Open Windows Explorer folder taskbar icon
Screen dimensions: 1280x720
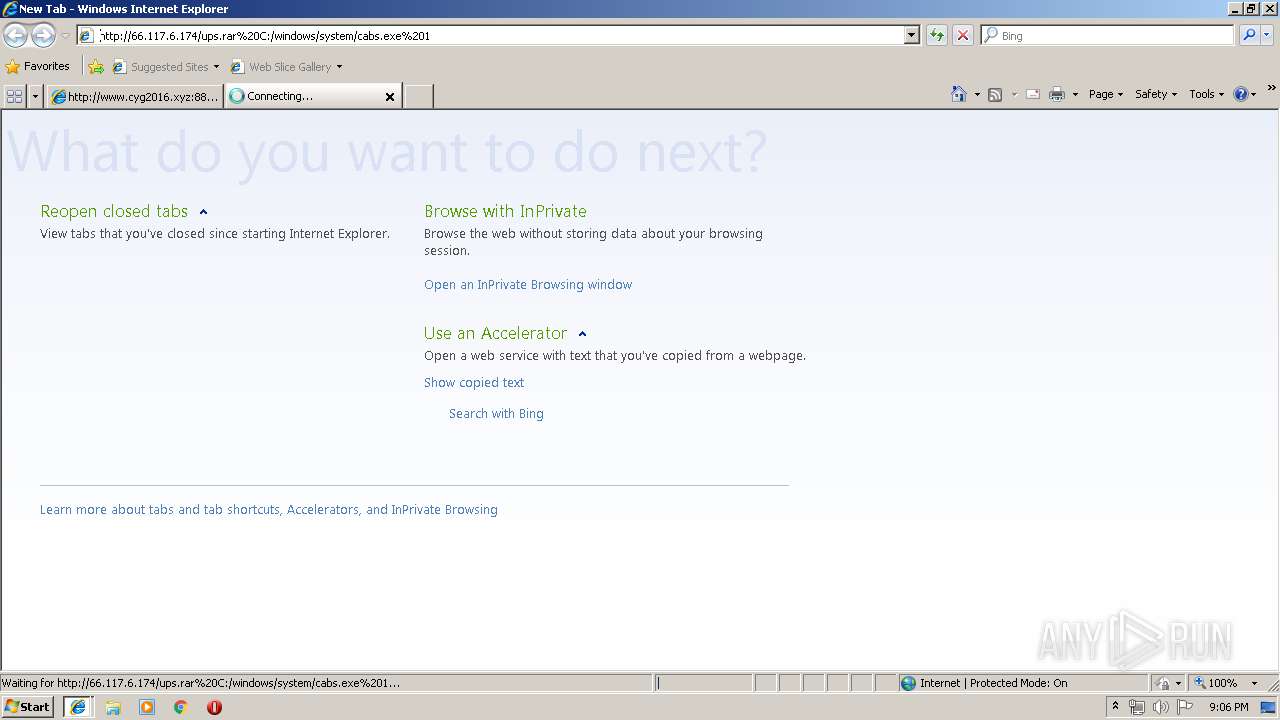tap(113, 707)
